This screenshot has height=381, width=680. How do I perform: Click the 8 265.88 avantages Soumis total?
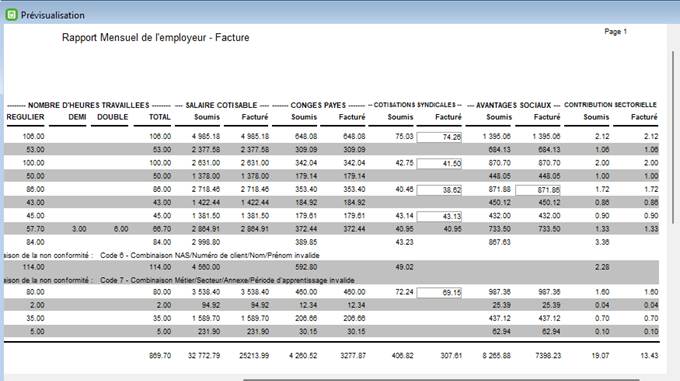[497, 355]
